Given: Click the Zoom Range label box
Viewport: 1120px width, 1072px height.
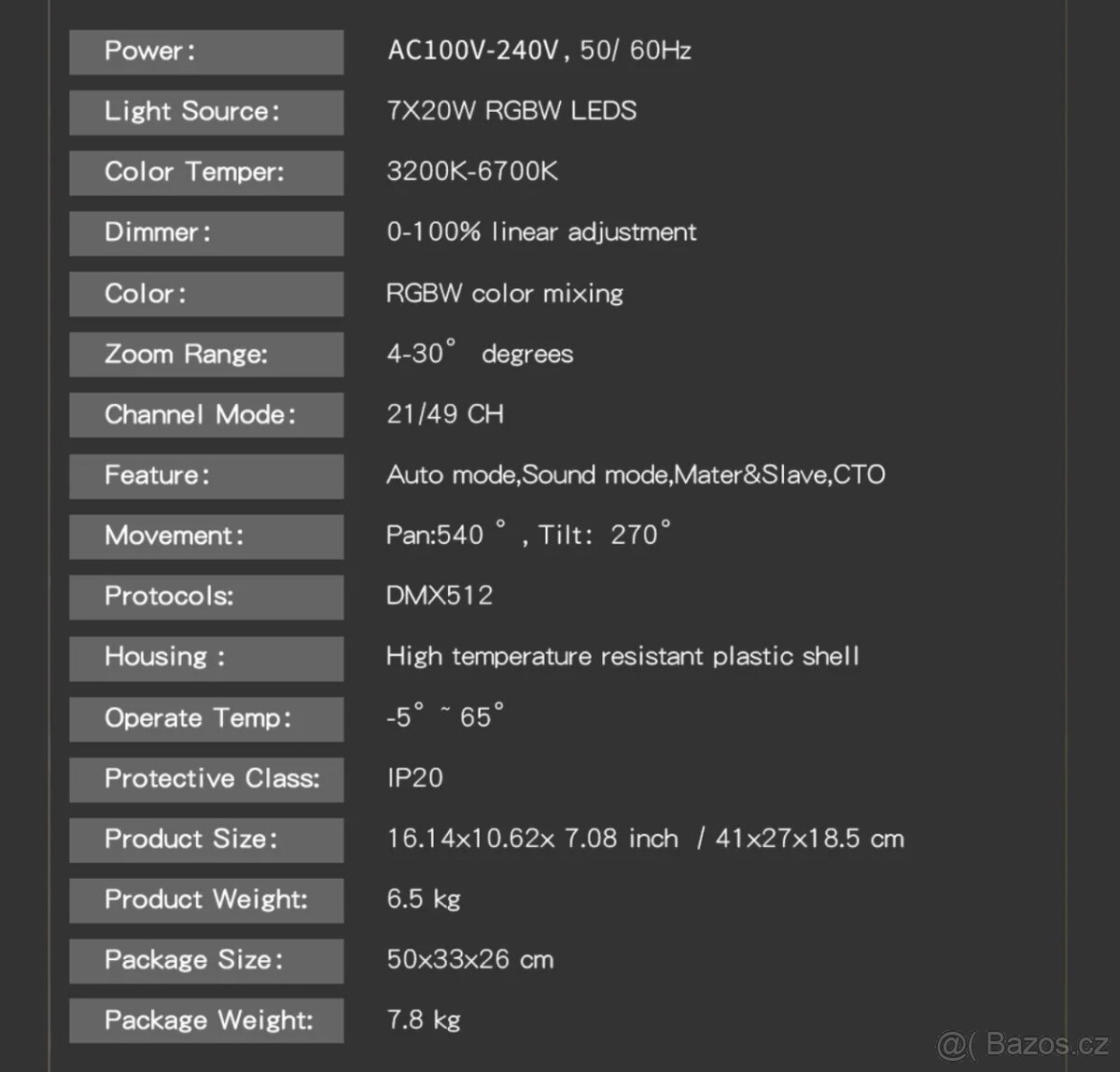Looking at the screenshot, I should pos(206,355).
